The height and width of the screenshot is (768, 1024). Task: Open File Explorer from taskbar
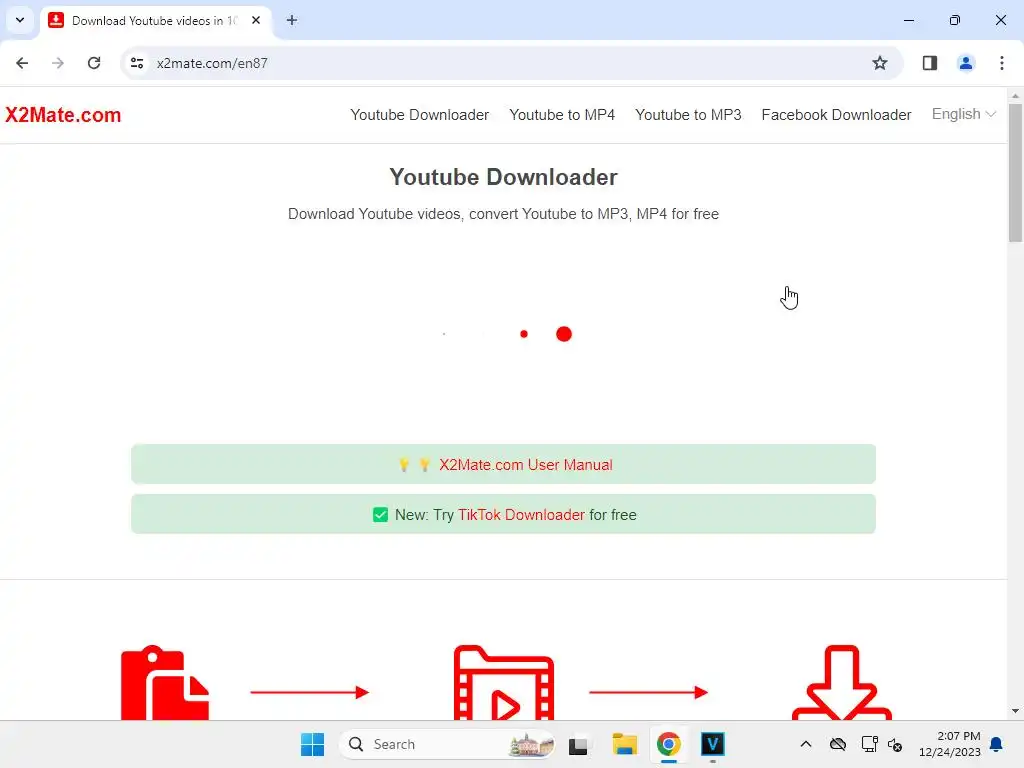[624, 744]
